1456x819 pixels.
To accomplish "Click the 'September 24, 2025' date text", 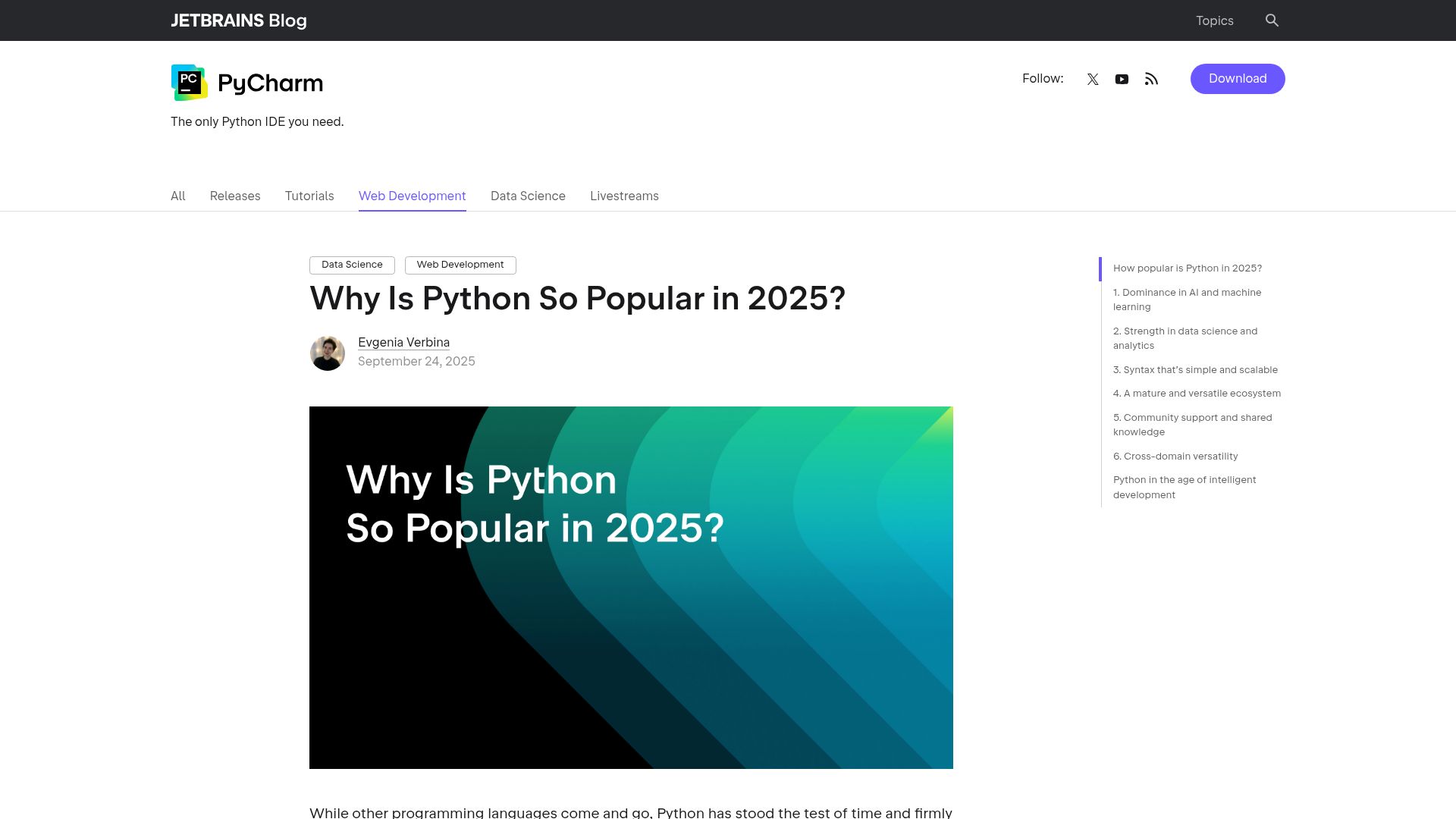I will (416, 362).
